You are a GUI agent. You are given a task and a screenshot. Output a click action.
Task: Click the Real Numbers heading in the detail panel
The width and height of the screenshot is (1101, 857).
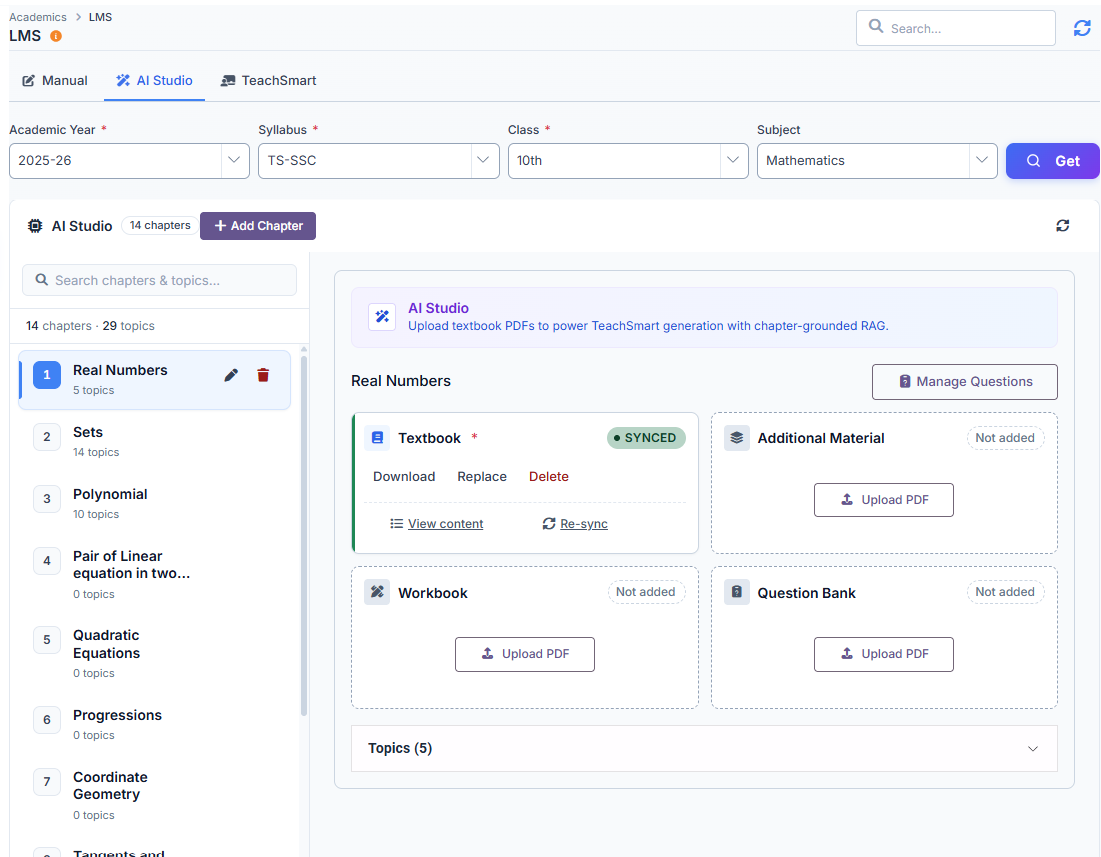point(401,381)
